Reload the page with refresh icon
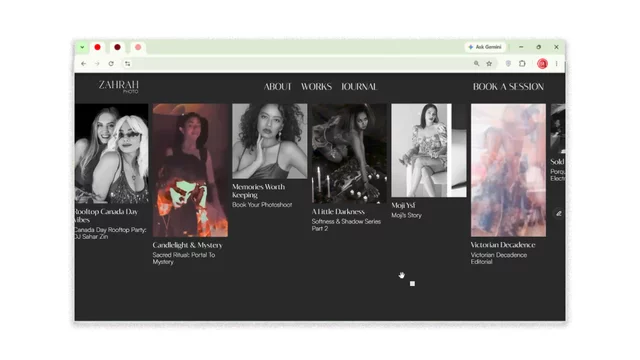This screenshot has width=640, height=360. click(x=111, y=64)
